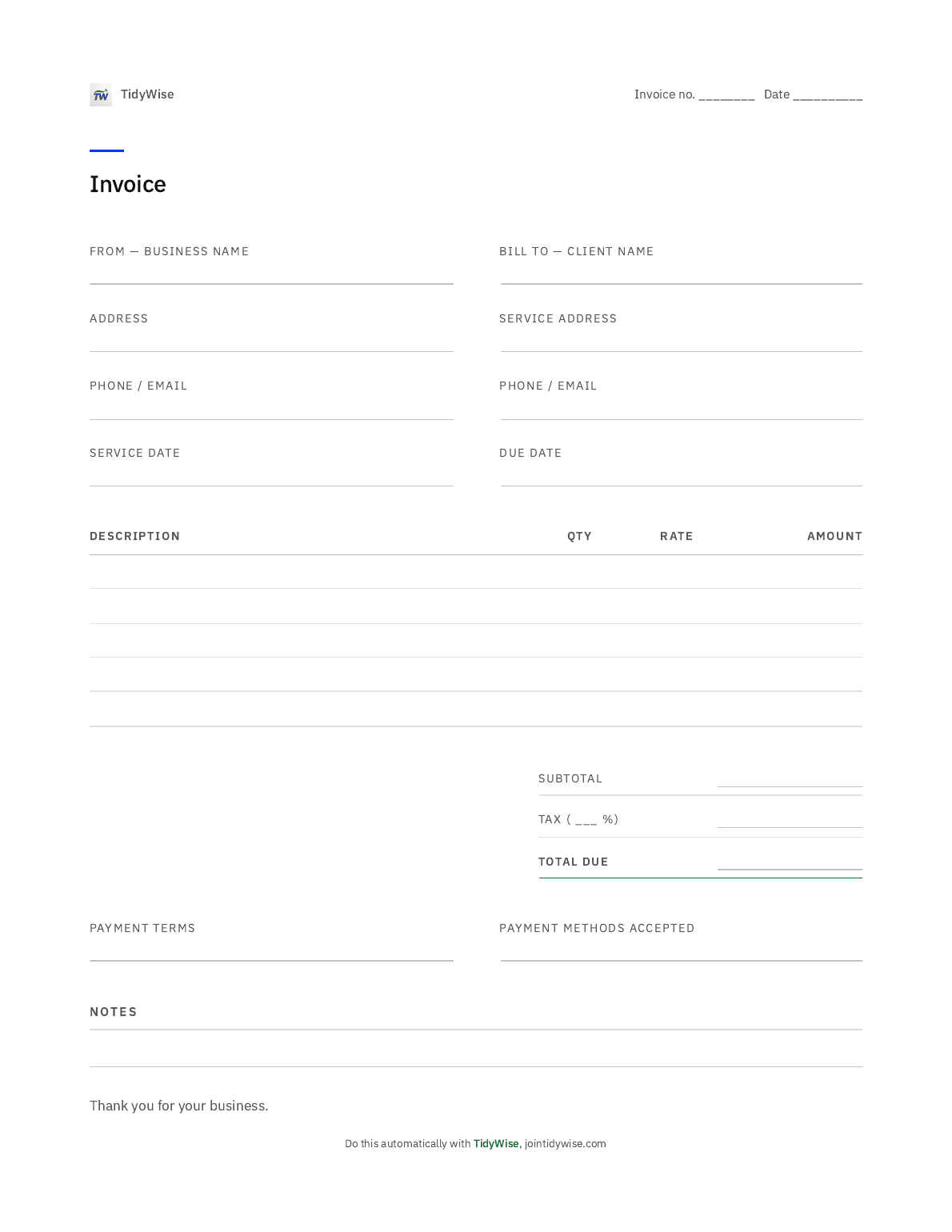
Task: Click the TidyWise brand name in header
Action: click(147, 94)
